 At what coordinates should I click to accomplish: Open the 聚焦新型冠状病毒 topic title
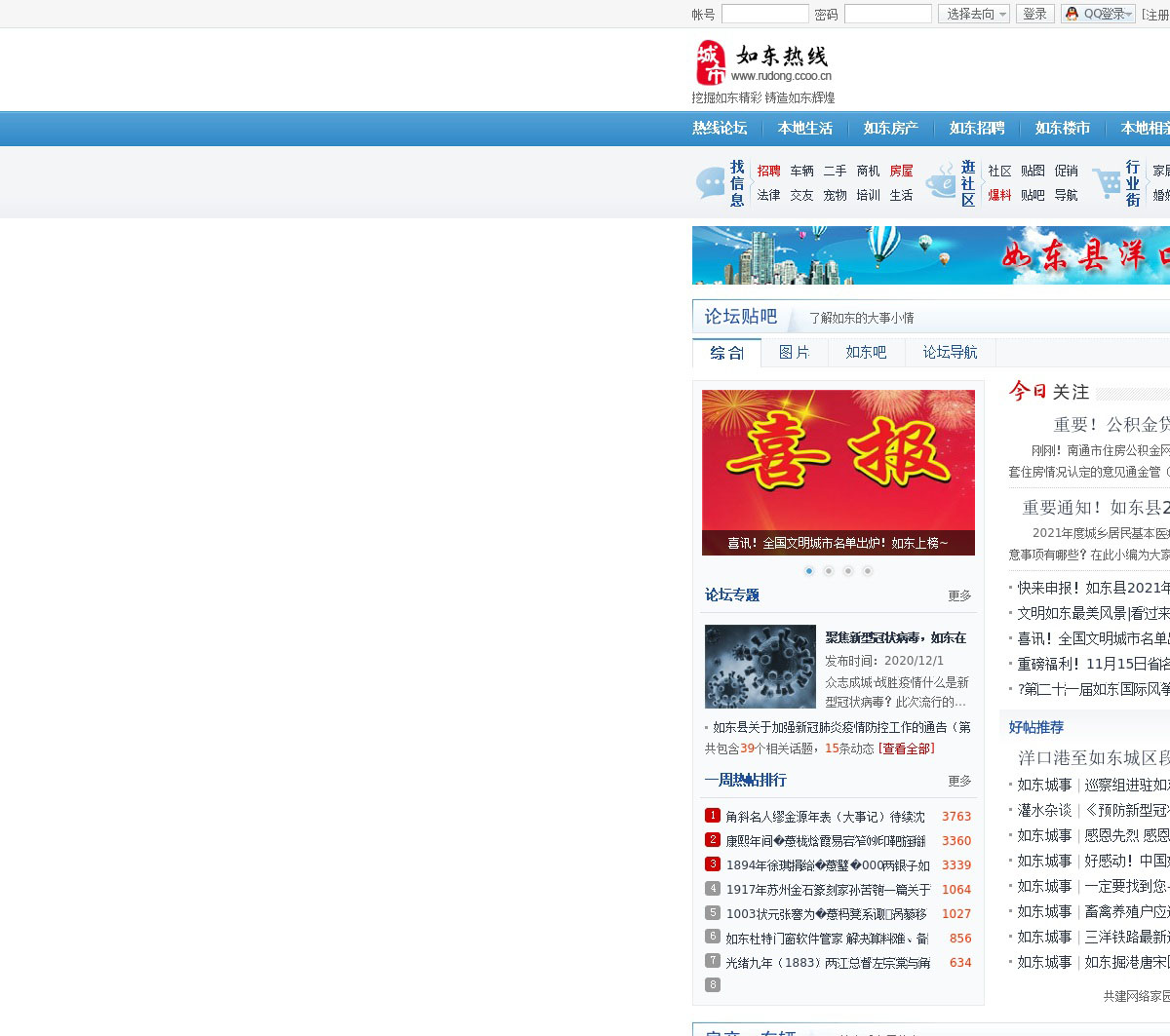point(896,637)
